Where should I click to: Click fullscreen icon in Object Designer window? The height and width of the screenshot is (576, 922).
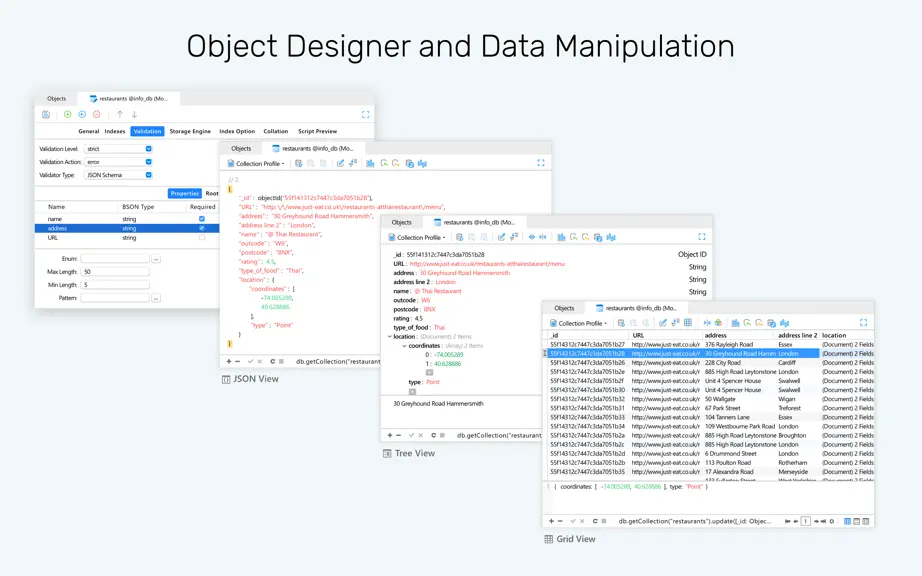[365, 115]
